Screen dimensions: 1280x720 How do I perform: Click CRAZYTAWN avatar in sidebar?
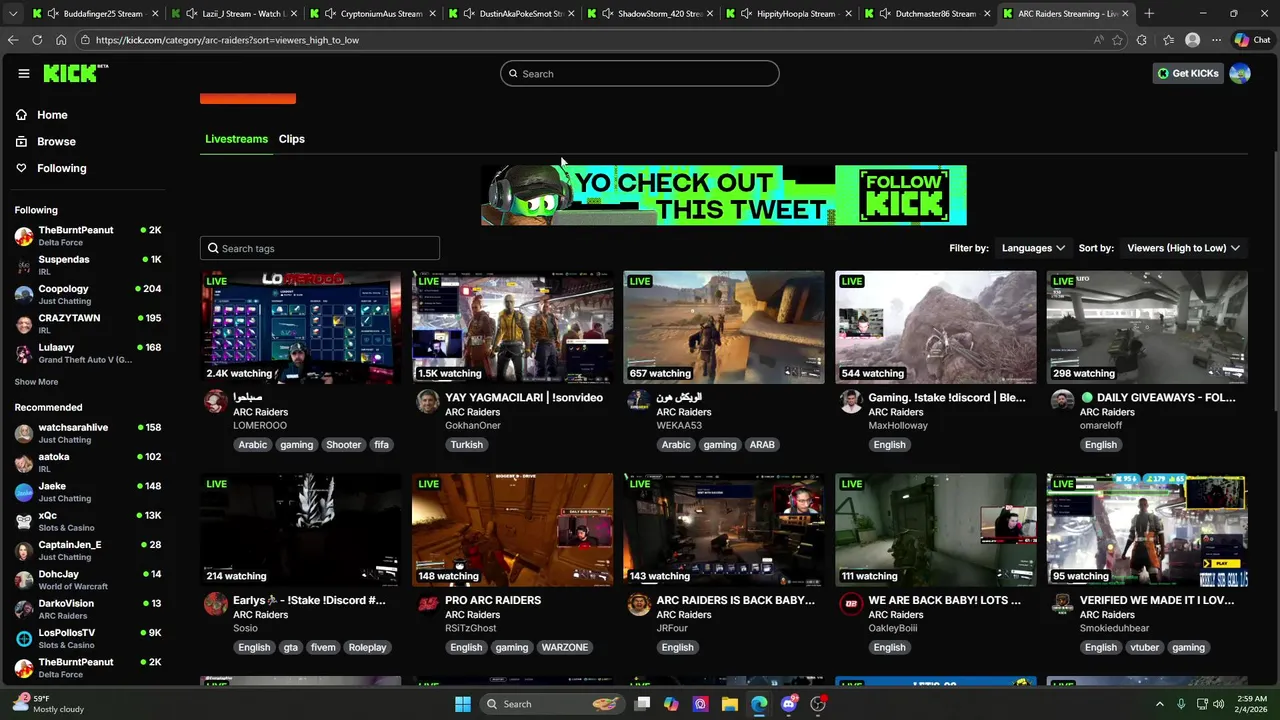(x=24, y=324)
